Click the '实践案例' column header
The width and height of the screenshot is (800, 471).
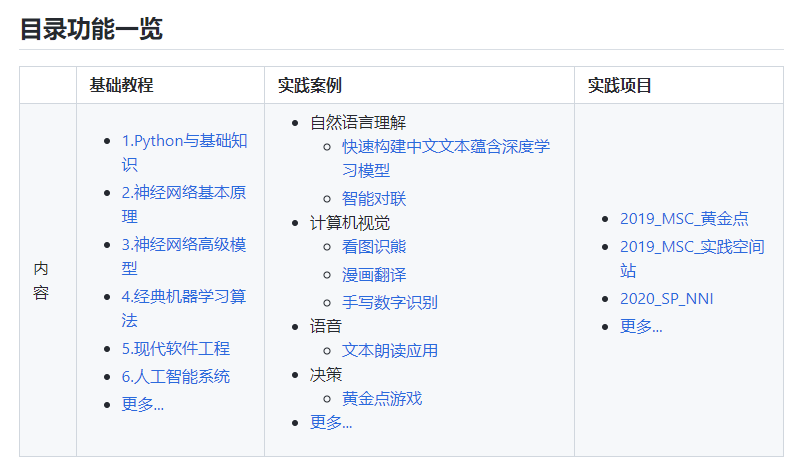(310, 85)
